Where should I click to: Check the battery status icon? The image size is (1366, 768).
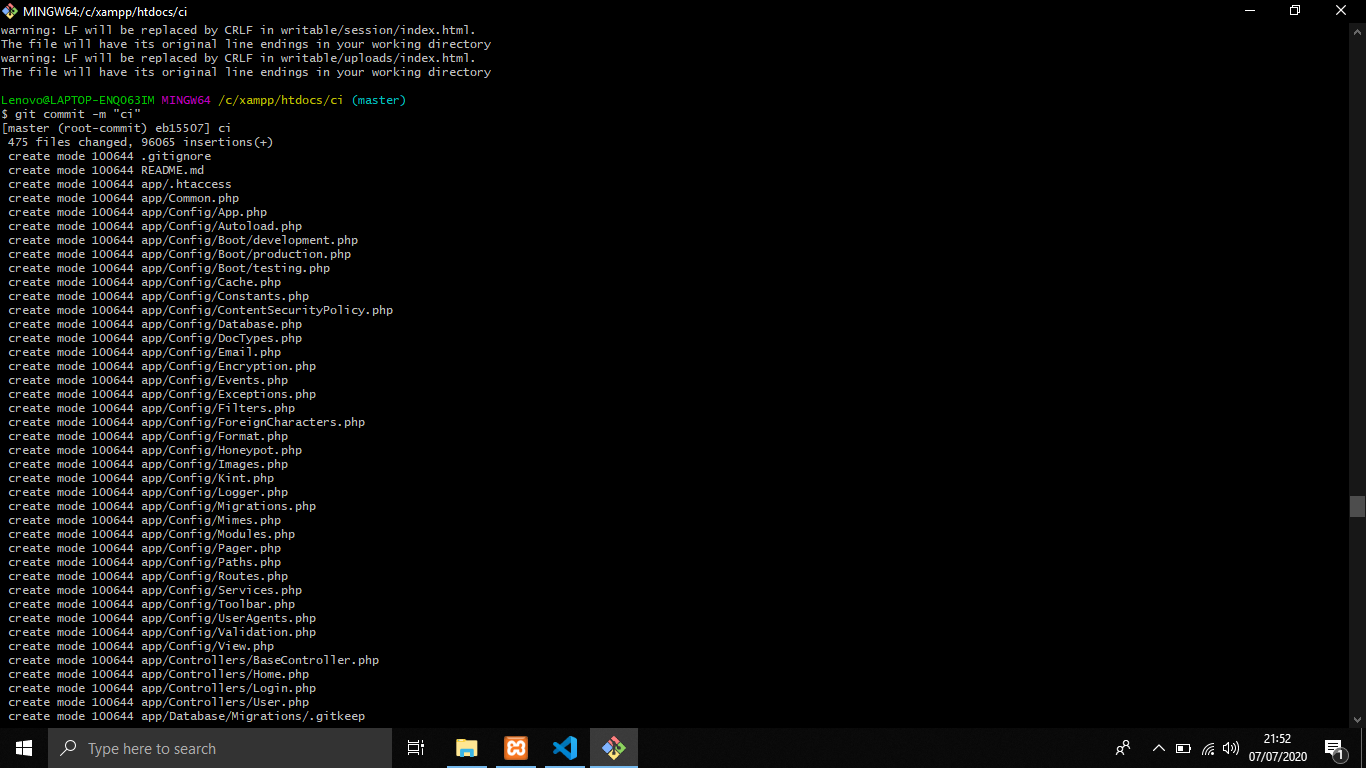[x=1183, y=748]
